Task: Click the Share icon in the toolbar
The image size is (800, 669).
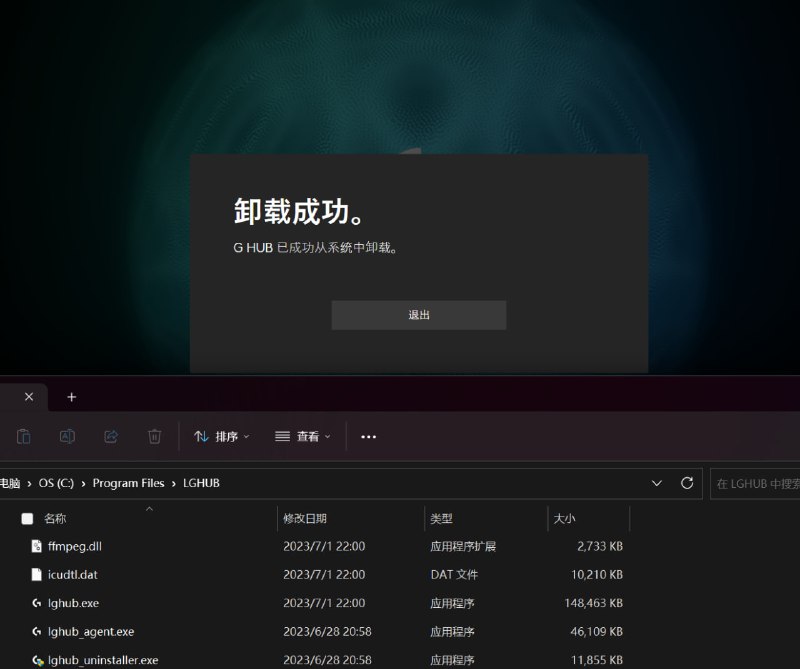Action: tap(111, 437)
